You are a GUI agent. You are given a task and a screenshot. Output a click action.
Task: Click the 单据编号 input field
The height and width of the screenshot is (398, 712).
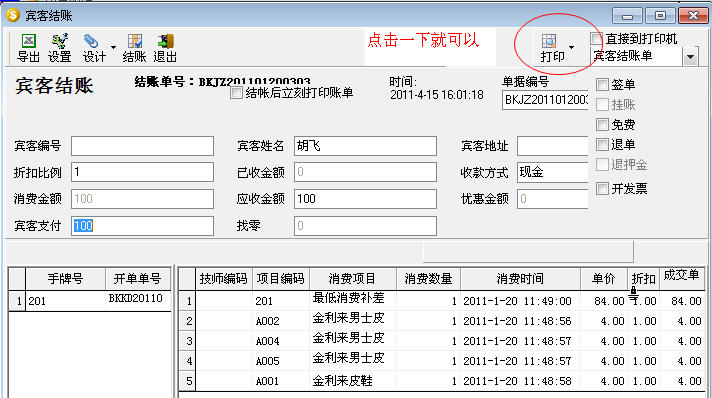(x=545, y=100)
